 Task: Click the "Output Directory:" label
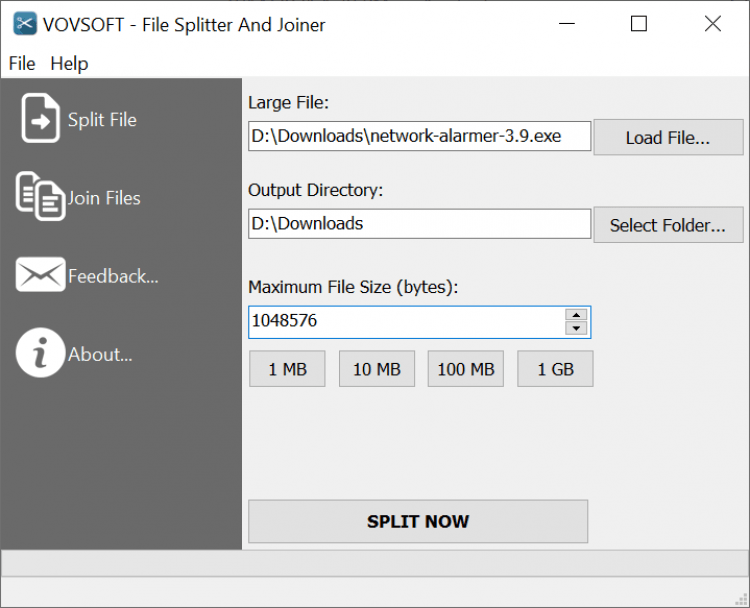pos(316,190)
